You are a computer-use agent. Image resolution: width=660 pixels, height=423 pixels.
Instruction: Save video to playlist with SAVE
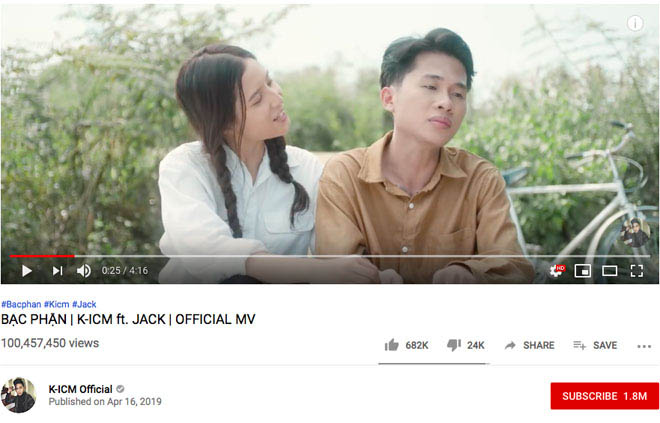click(x=595, y=345)
